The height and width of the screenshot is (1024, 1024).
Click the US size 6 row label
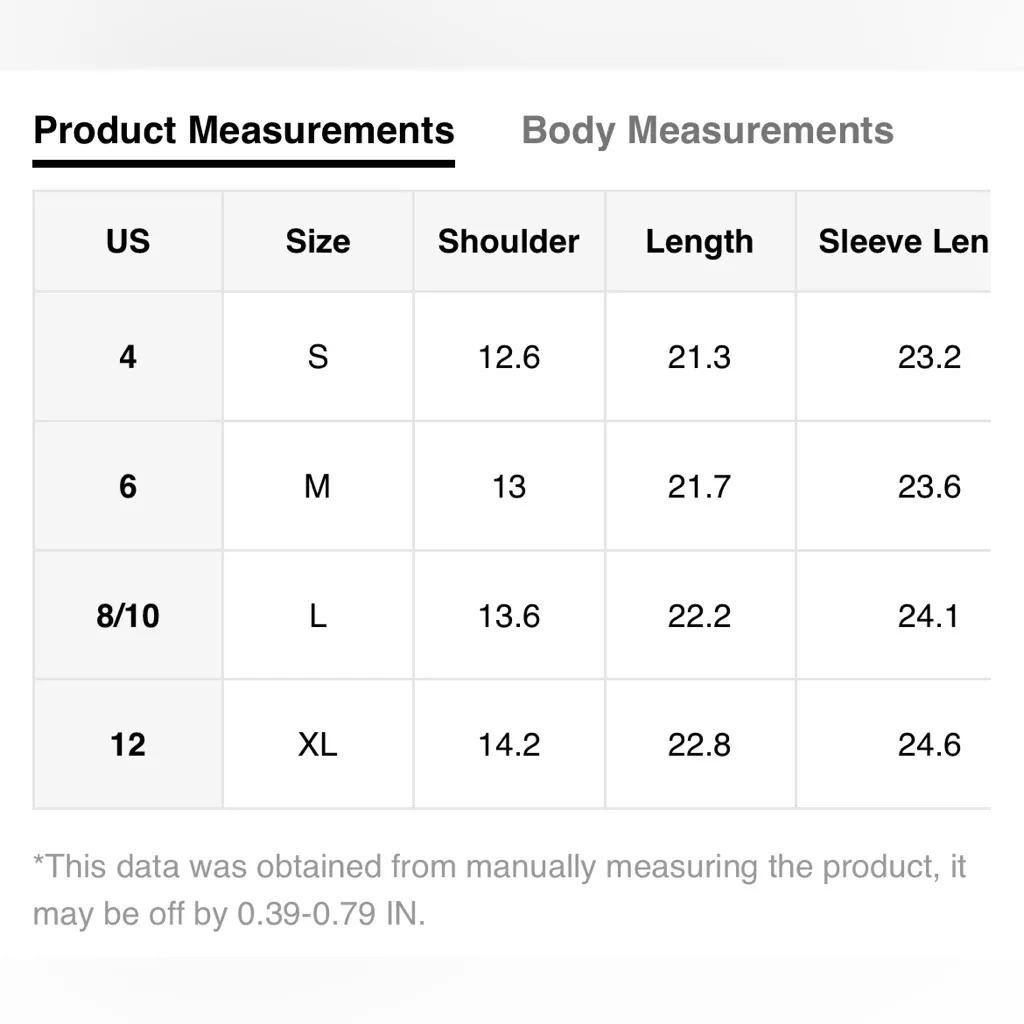[x=128, y=487]
